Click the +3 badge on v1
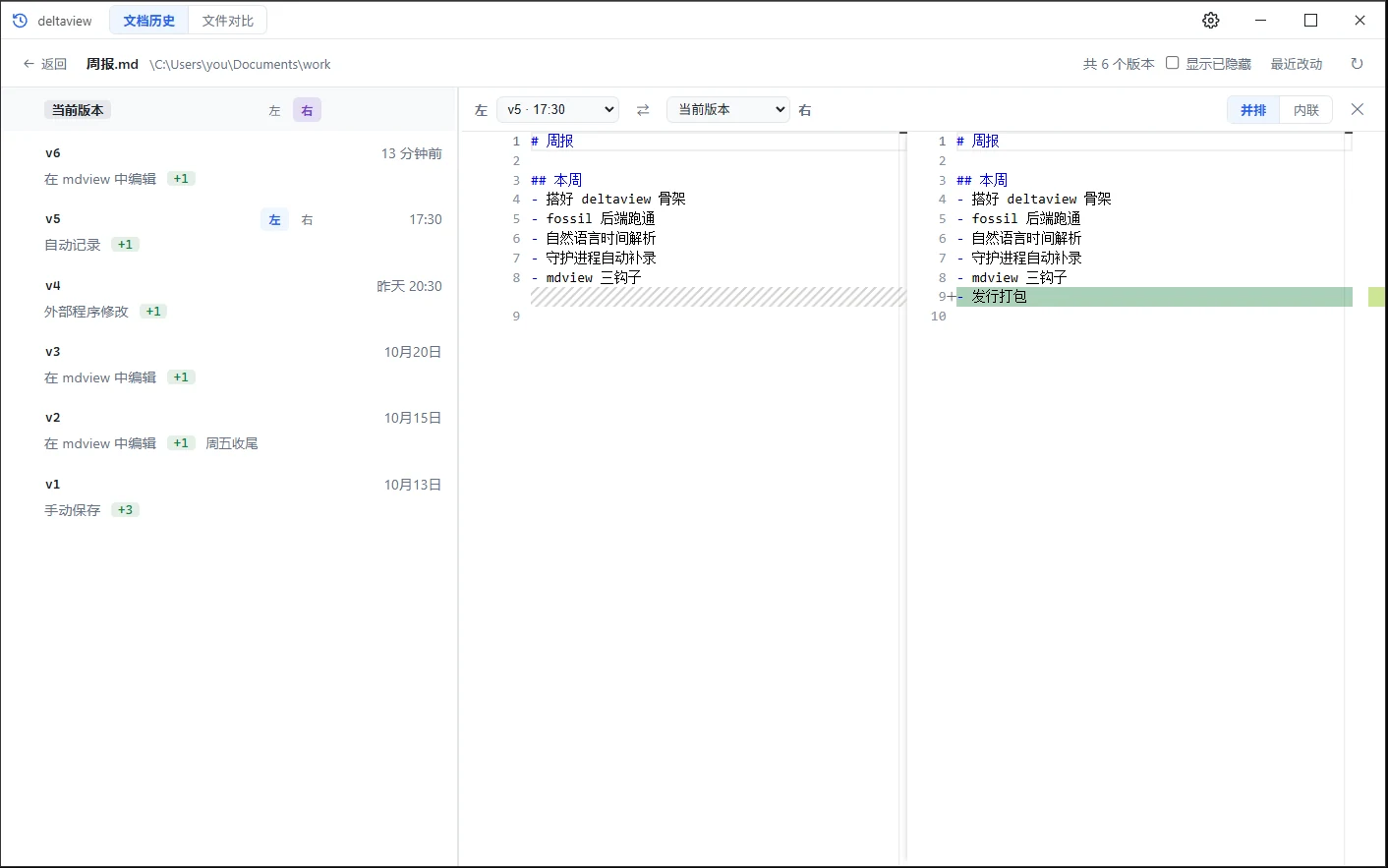Screen dimensions: 1388x868 (x=125, y=509)
